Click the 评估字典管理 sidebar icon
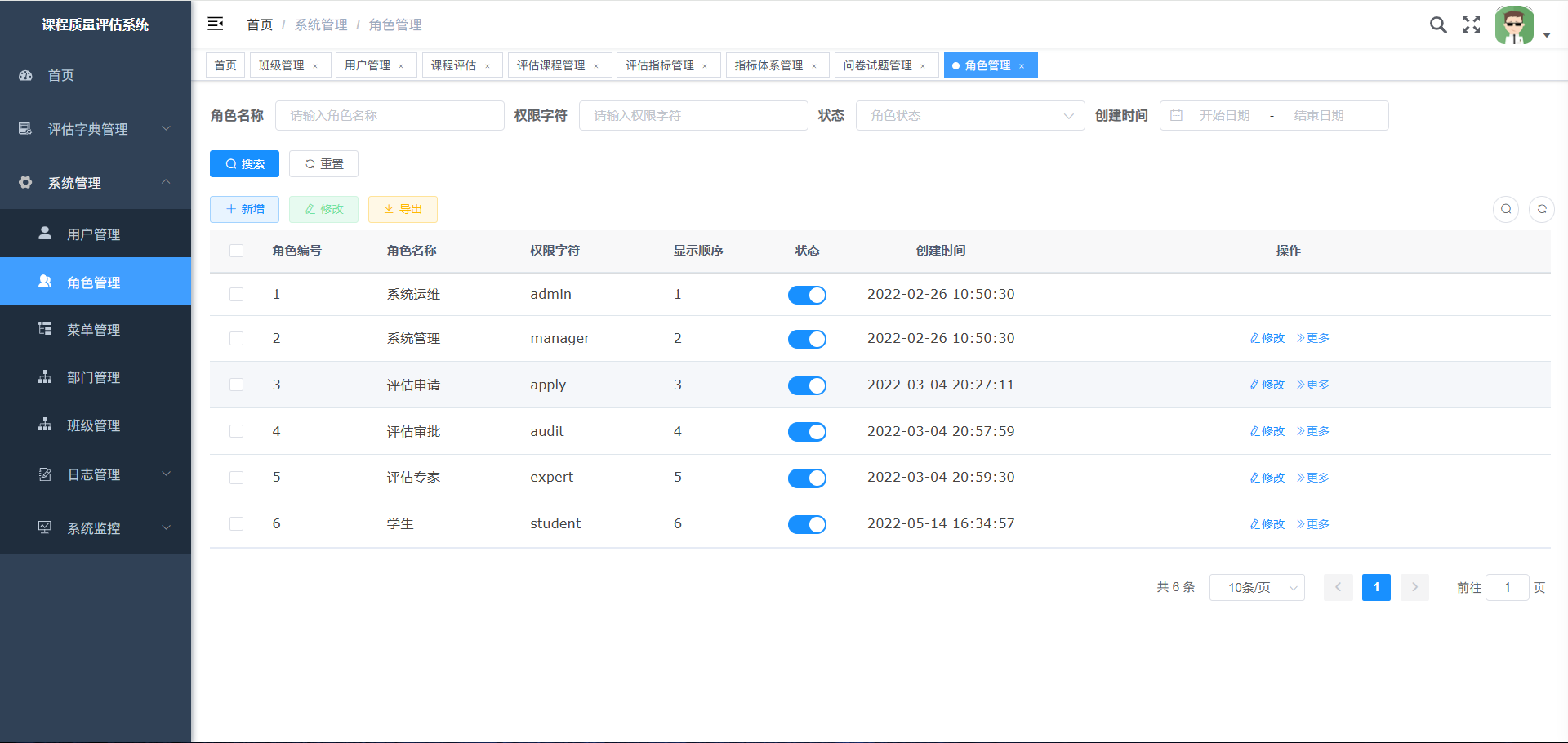 (x=25, y=129)
